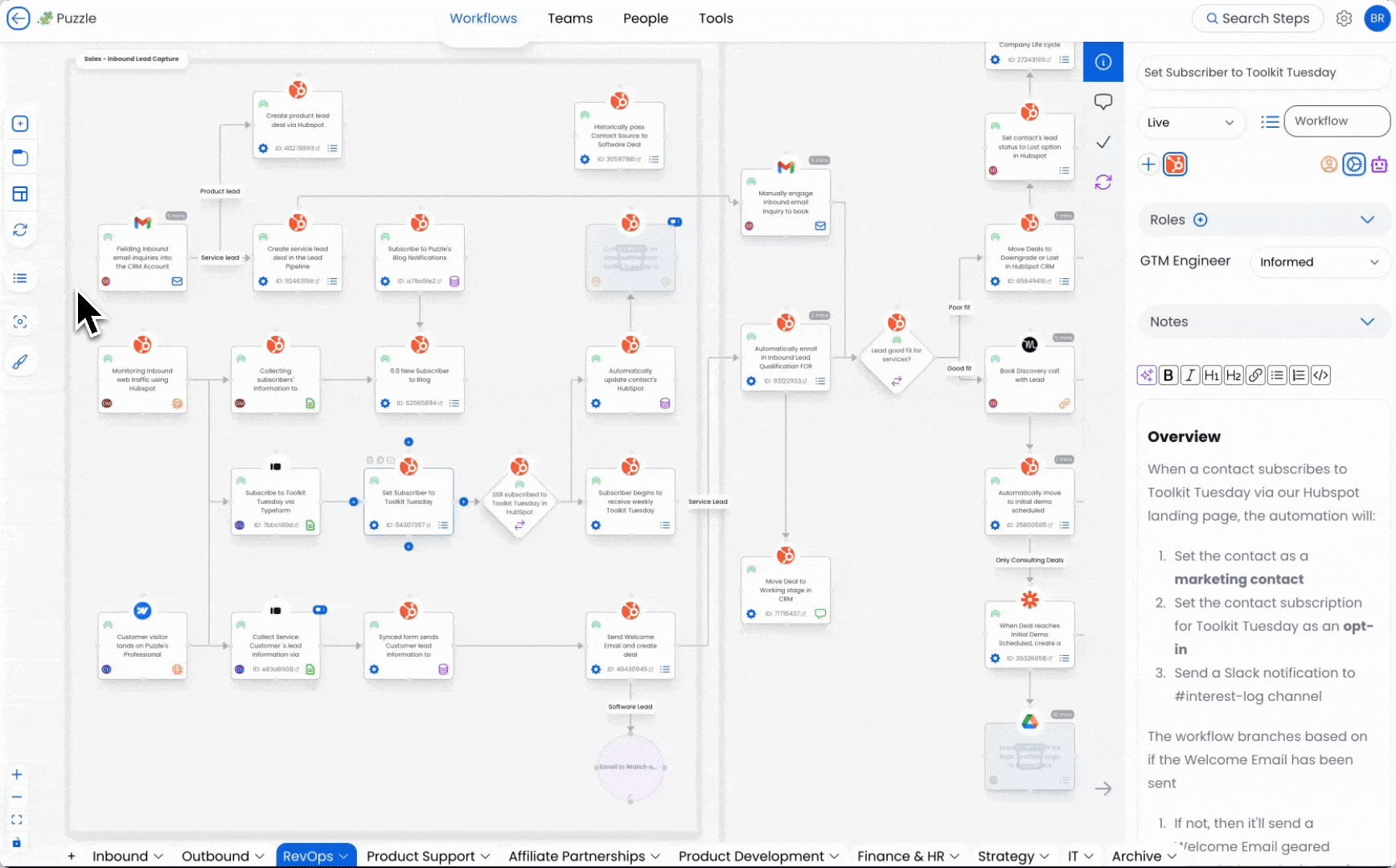Open the Informed dropdown for GTM Engineer

click(x=1319, y=261)
